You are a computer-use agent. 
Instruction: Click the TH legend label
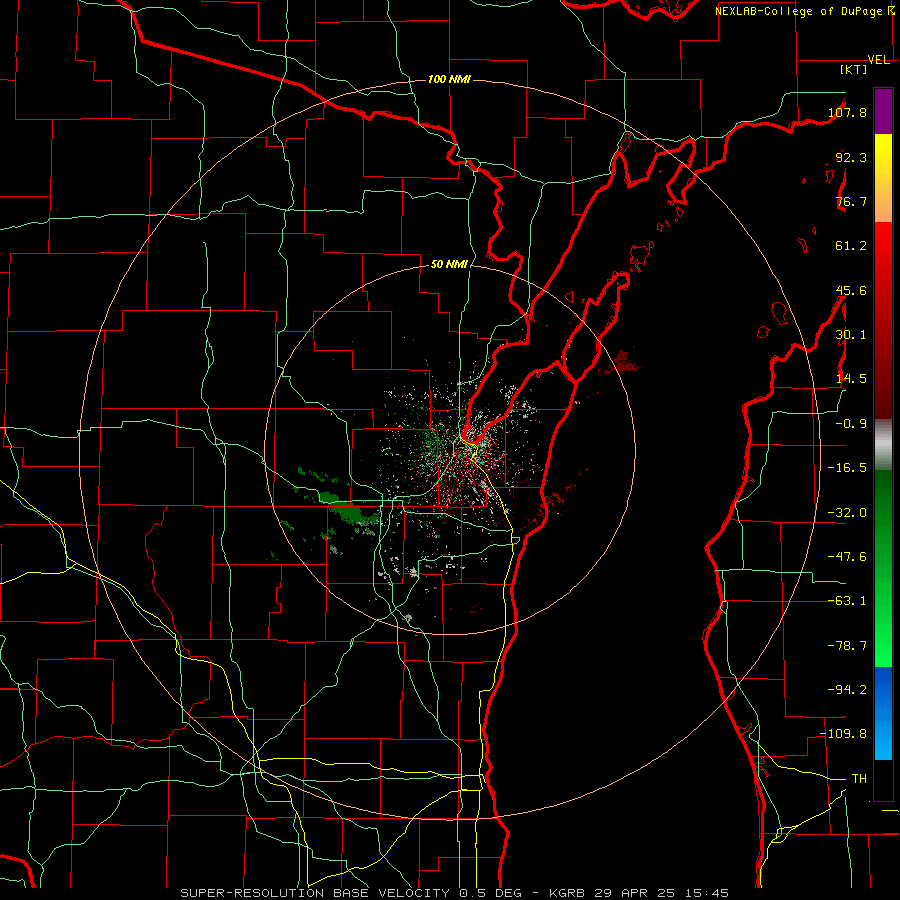coord(859,779)
